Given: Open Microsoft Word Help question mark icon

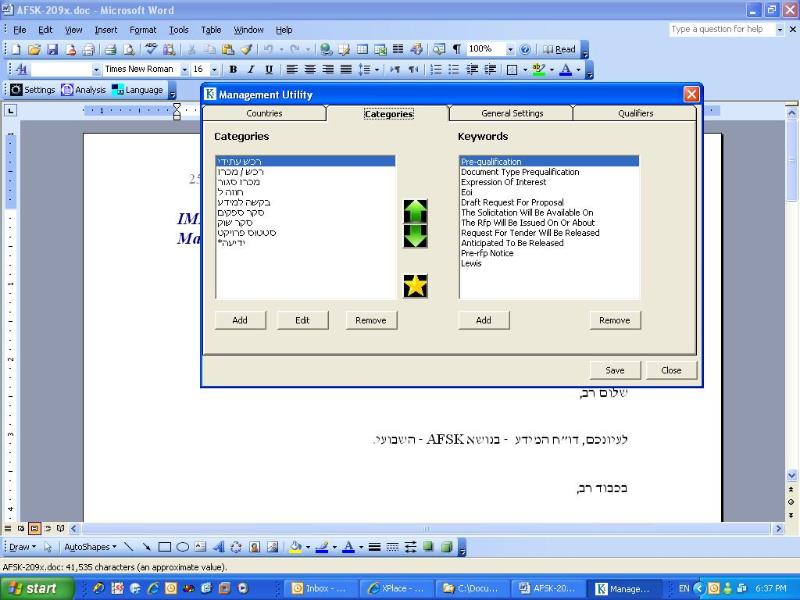Looking at the screenshot, I should point(524,49).
